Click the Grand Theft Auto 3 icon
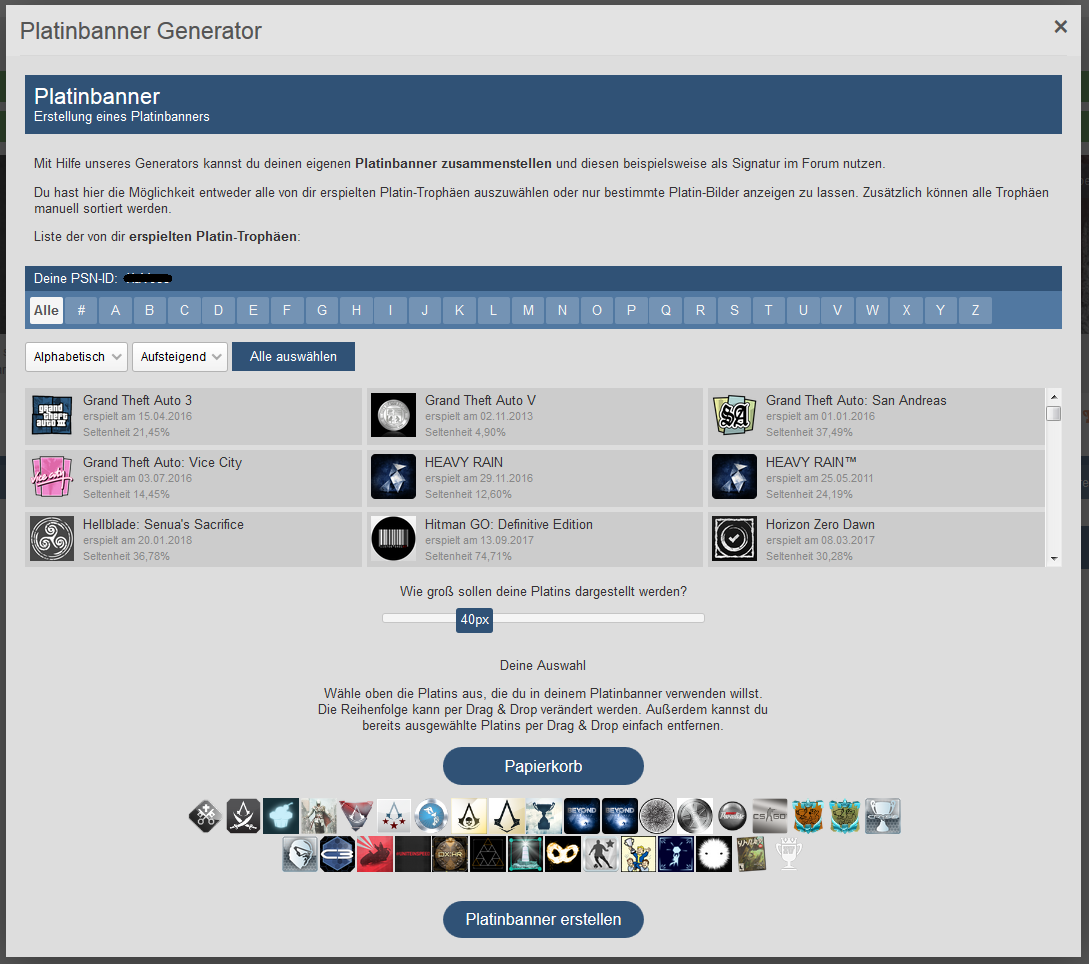This screenshot has width=1089, height=964. [x=52, y=415]
